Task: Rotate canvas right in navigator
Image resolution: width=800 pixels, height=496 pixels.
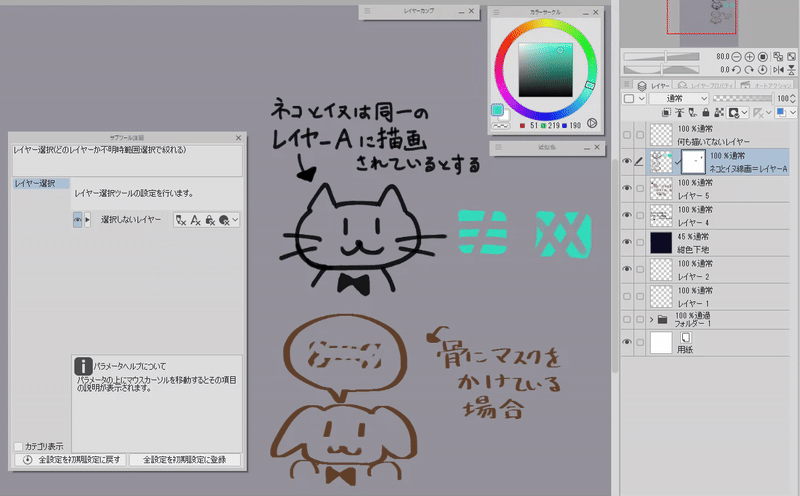Action: pyautogui.click(x=749, y=69)
